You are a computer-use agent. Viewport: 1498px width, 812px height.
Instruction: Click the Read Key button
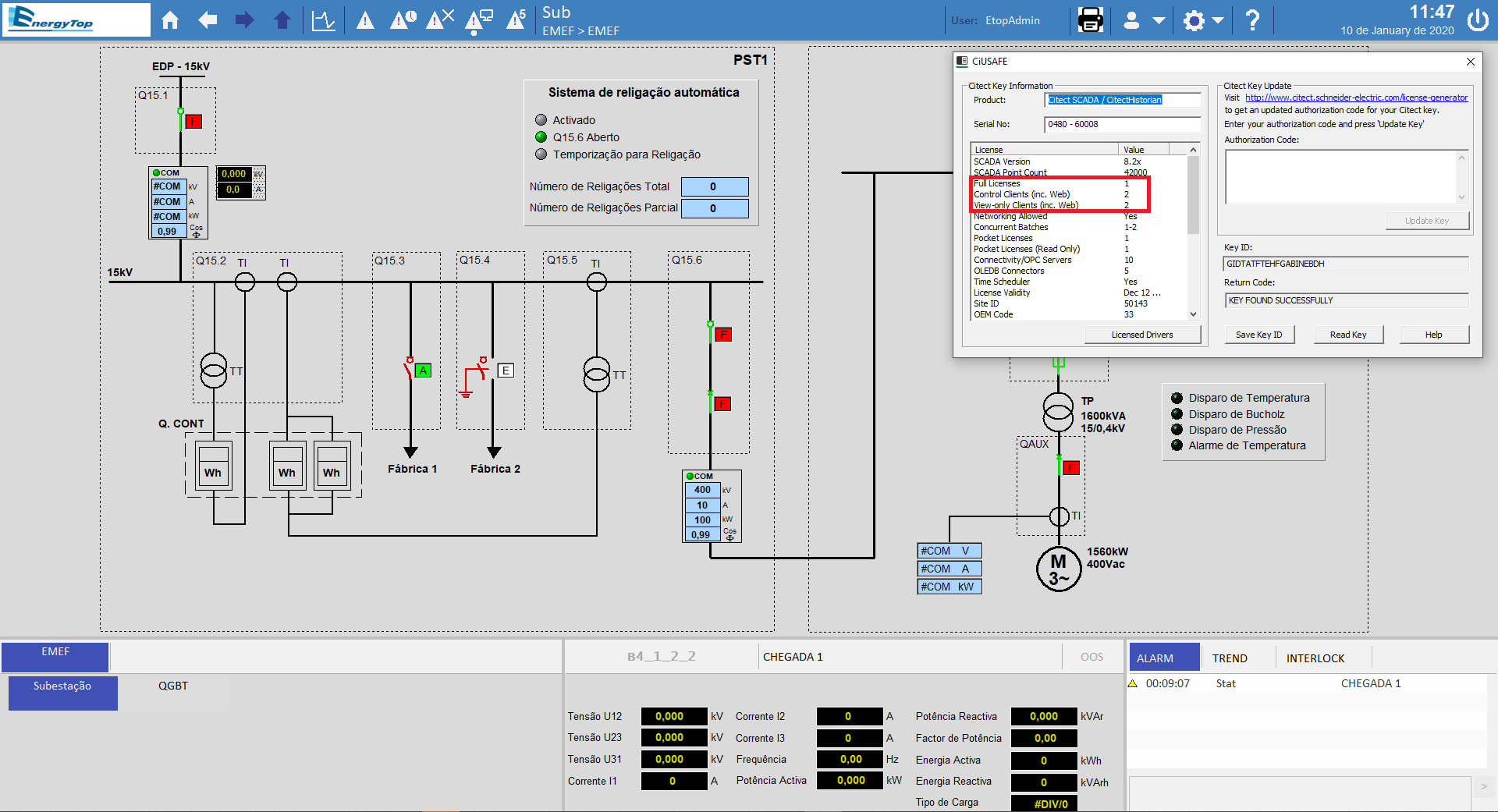1348,335
